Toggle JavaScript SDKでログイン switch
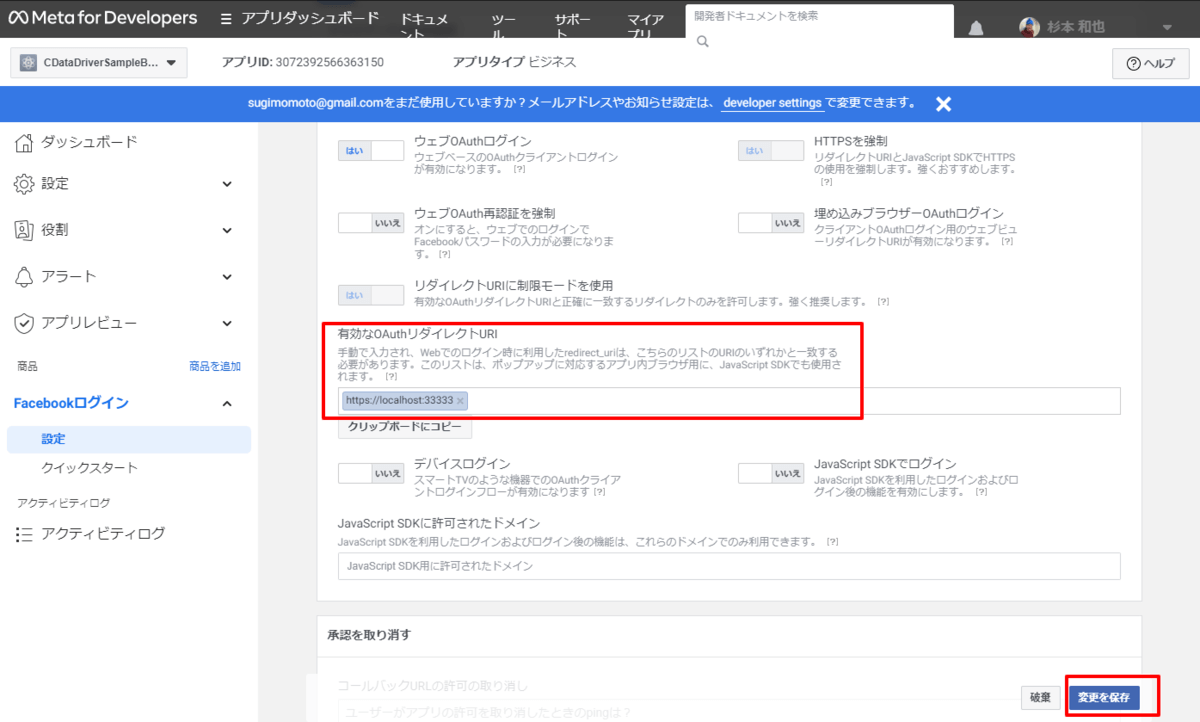1200x722 pixels. 771,474
